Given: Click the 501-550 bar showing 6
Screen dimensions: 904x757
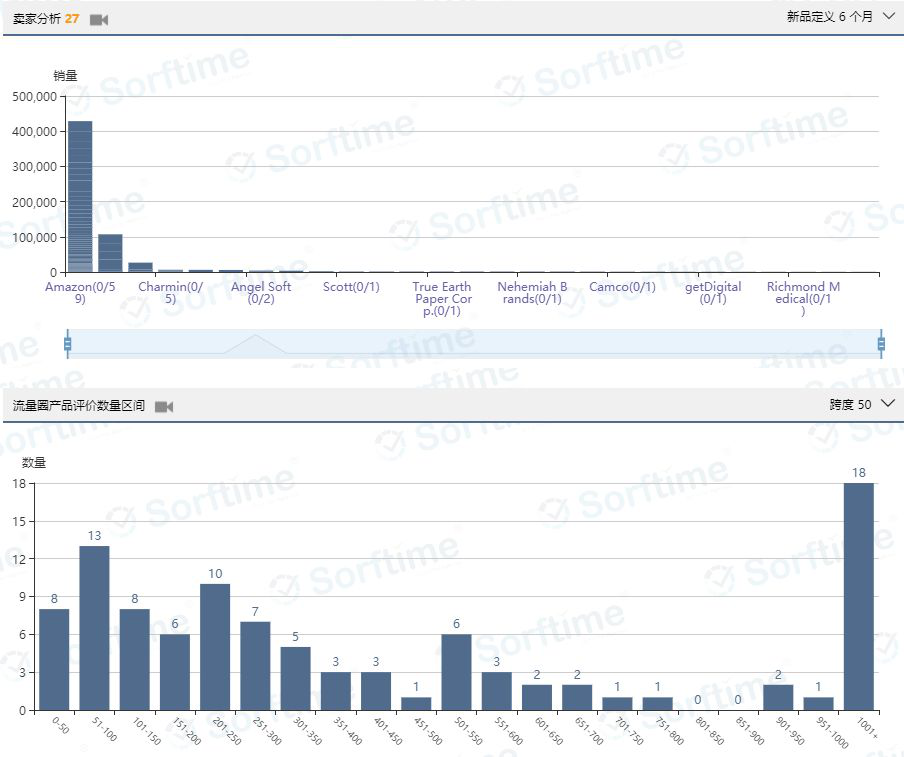Looking at the screenshot, I should 456,671.
